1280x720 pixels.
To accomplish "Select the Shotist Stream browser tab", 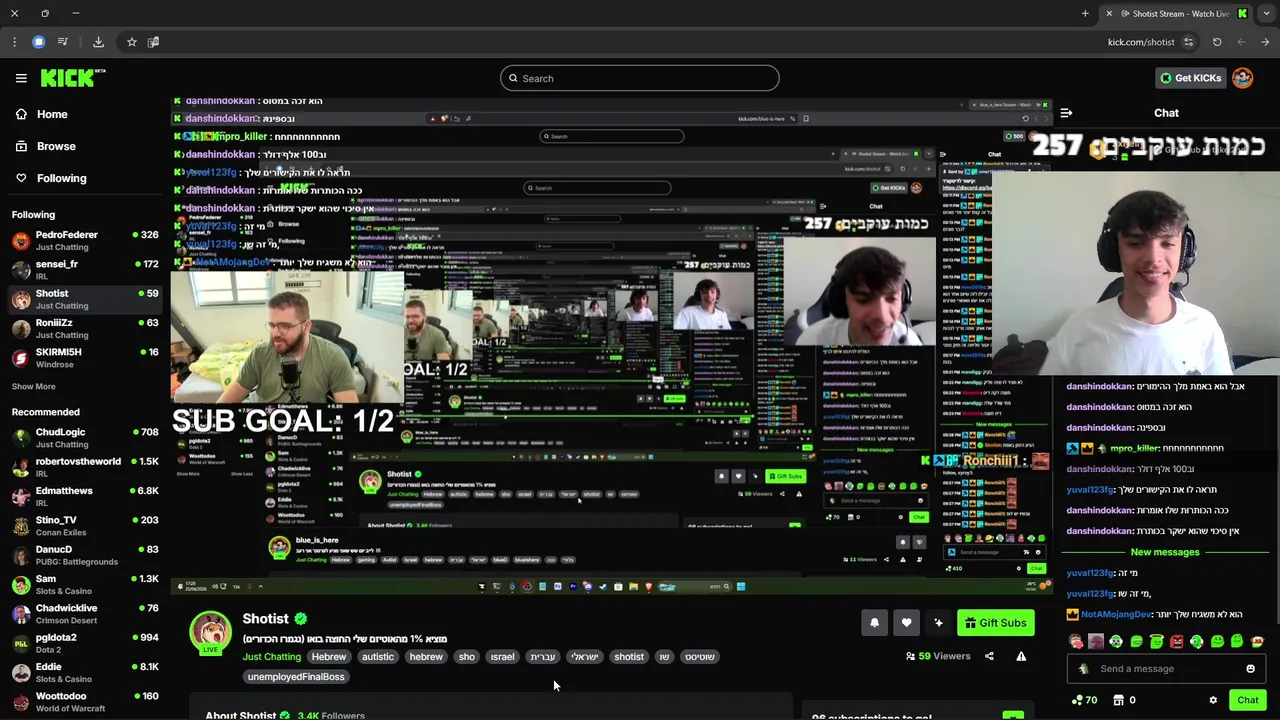I will coord(1177,13).
